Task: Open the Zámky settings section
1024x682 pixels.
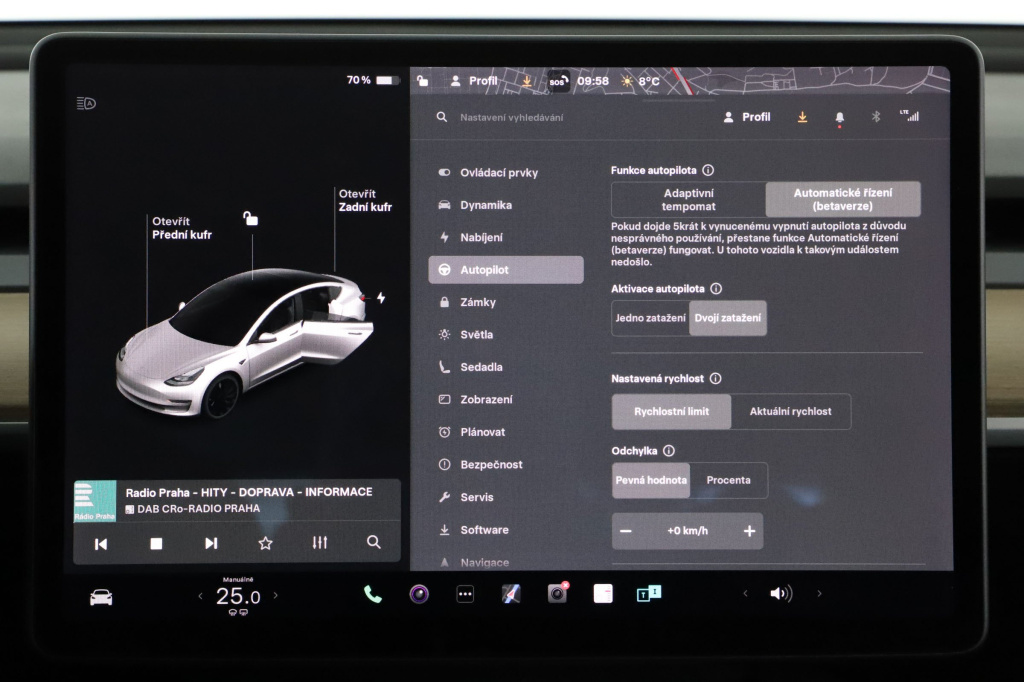Action: click(478, 302)
